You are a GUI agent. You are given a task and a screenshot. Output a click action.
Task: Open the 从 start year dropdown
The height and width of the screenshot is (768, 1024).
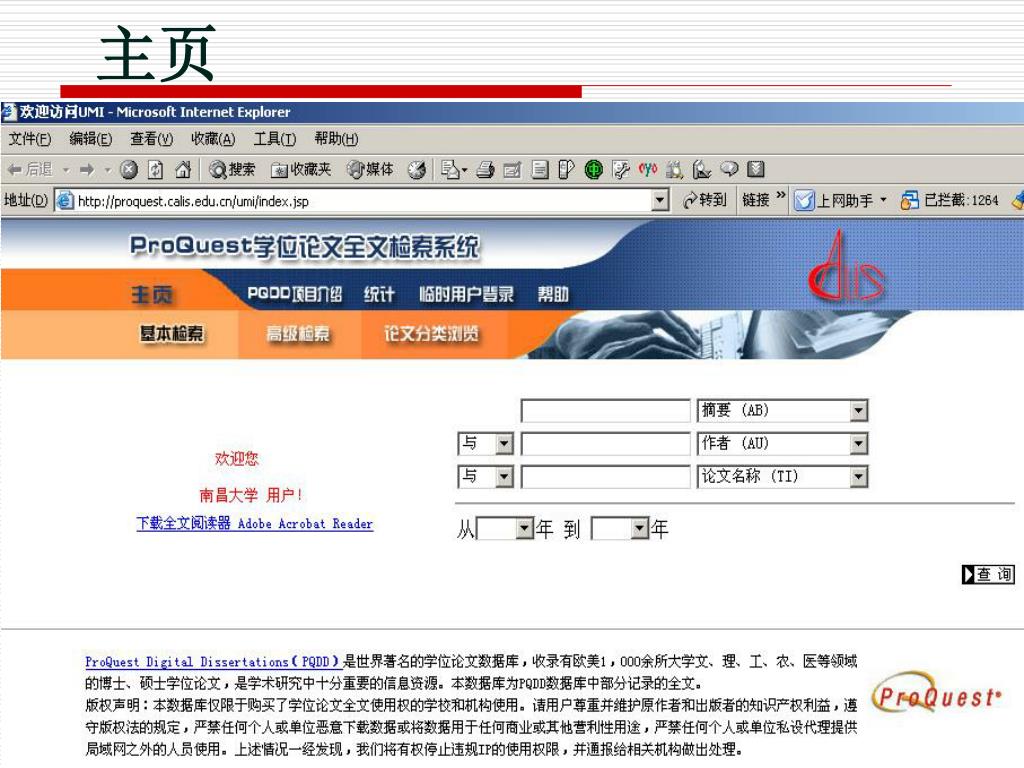coord(505,528)
